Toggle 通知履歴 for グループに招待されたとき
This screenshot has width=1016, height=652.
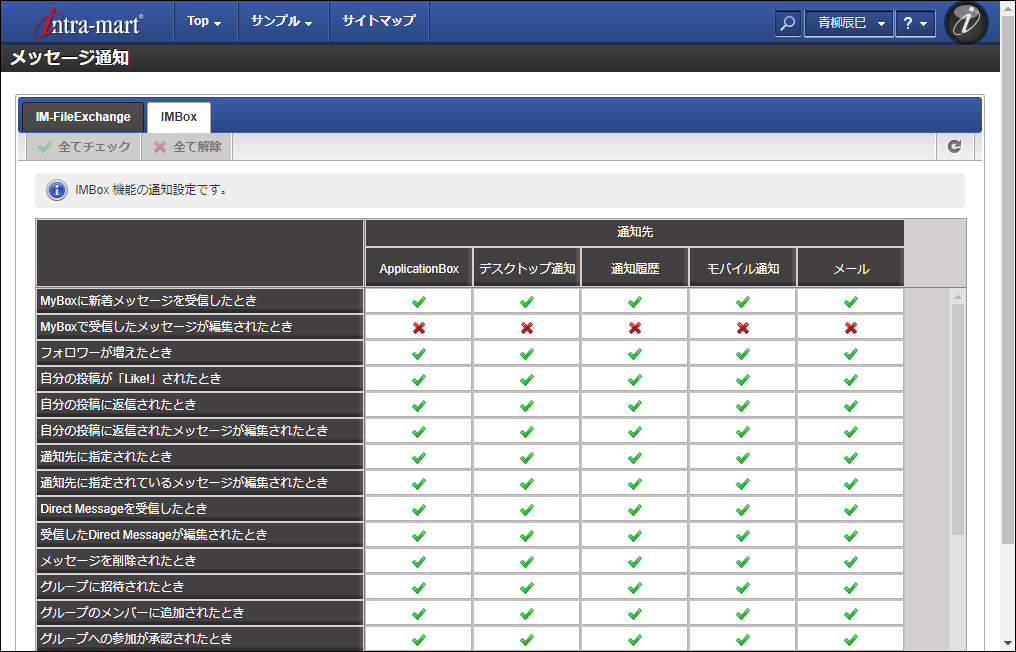(635, 587)
